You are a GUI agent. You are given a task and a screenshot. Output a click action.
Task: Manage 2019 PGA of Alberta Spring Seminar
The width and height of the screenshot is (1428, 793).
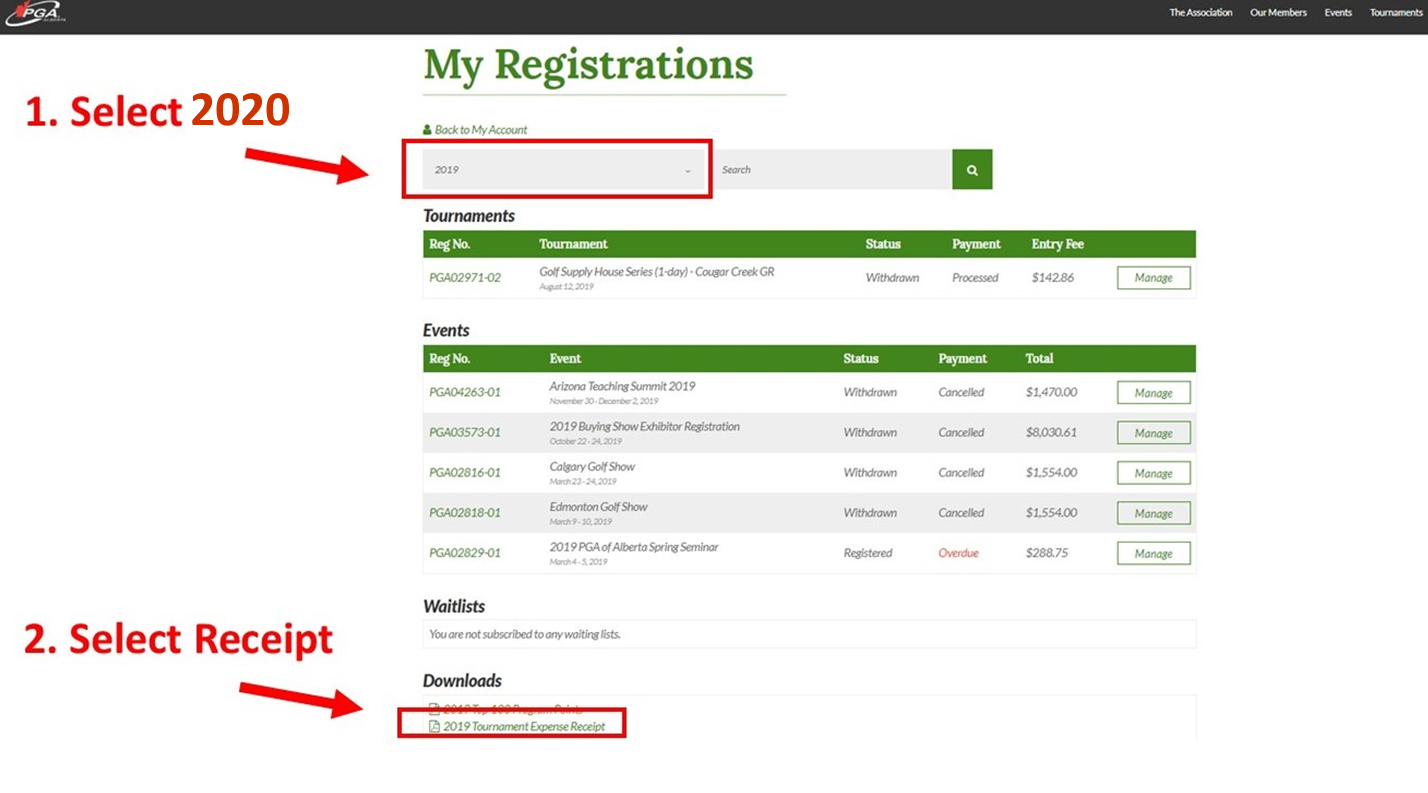coord(1153,553)
